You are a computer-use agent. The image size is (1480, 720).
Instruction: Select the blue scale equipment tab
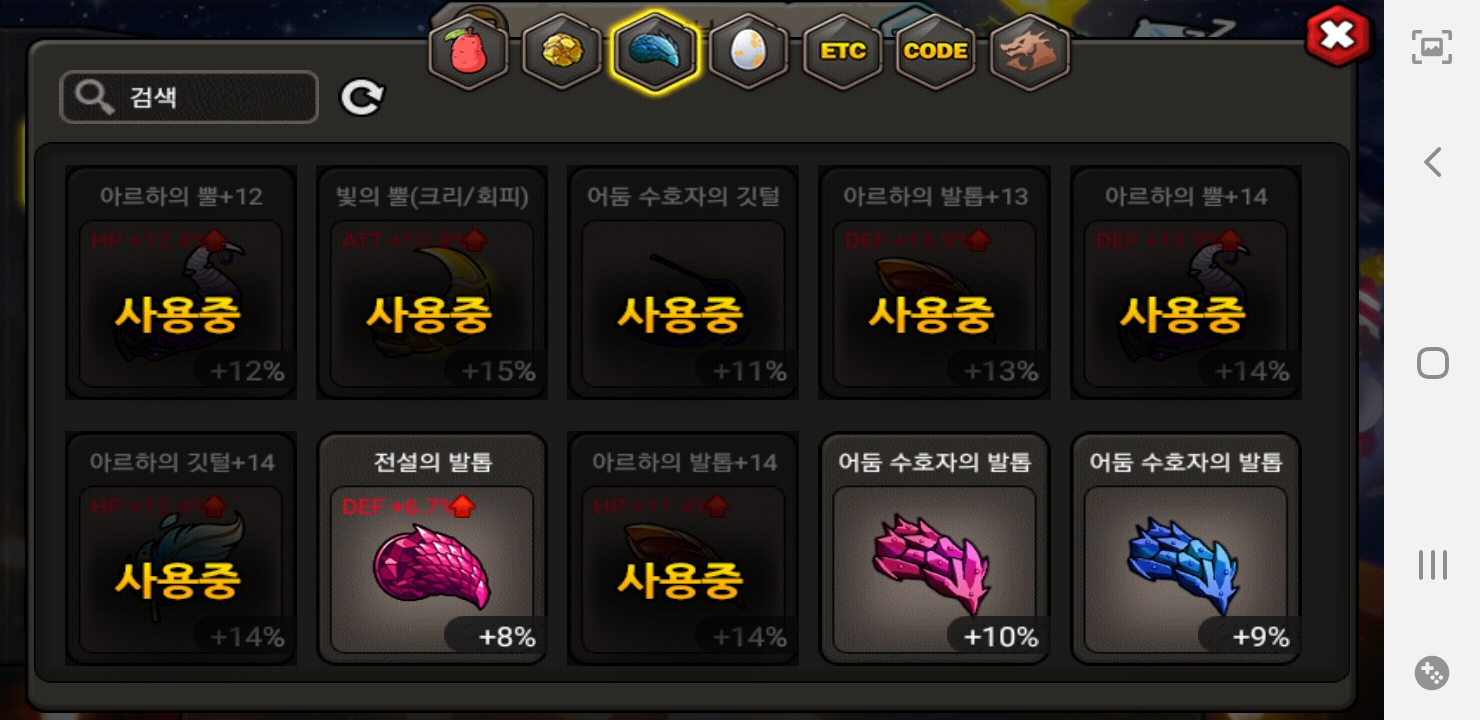point(655,52)
